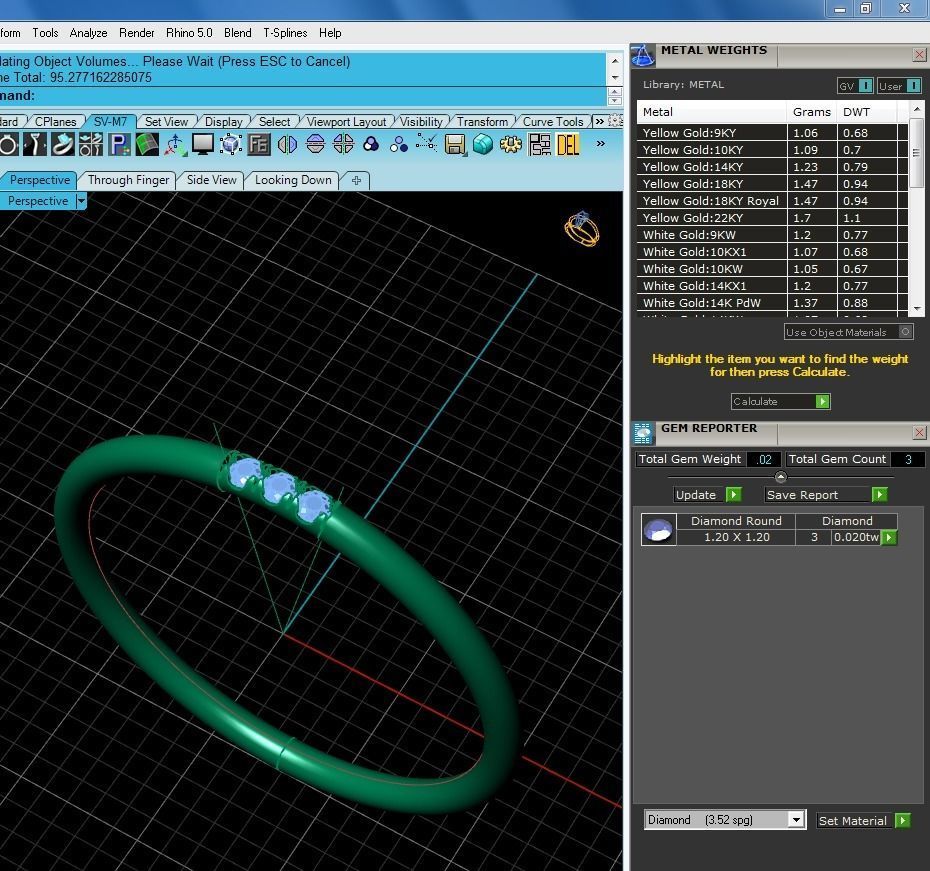
Task: Click the Save Report button
Action: tap(825, 494)
